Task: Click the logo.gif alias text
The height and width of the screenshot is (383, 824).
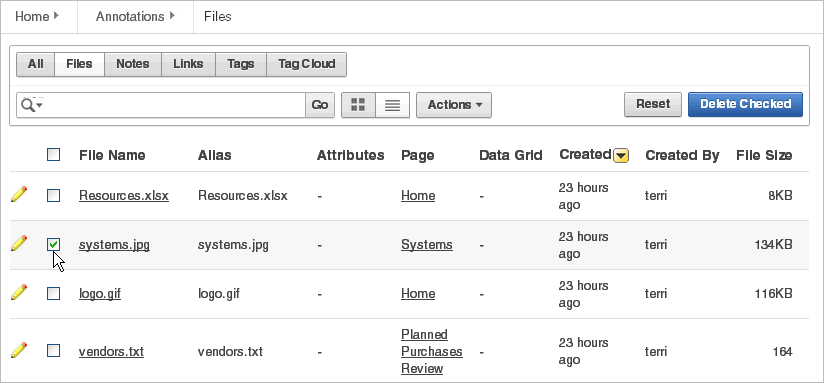Action: tap(219, 293)
